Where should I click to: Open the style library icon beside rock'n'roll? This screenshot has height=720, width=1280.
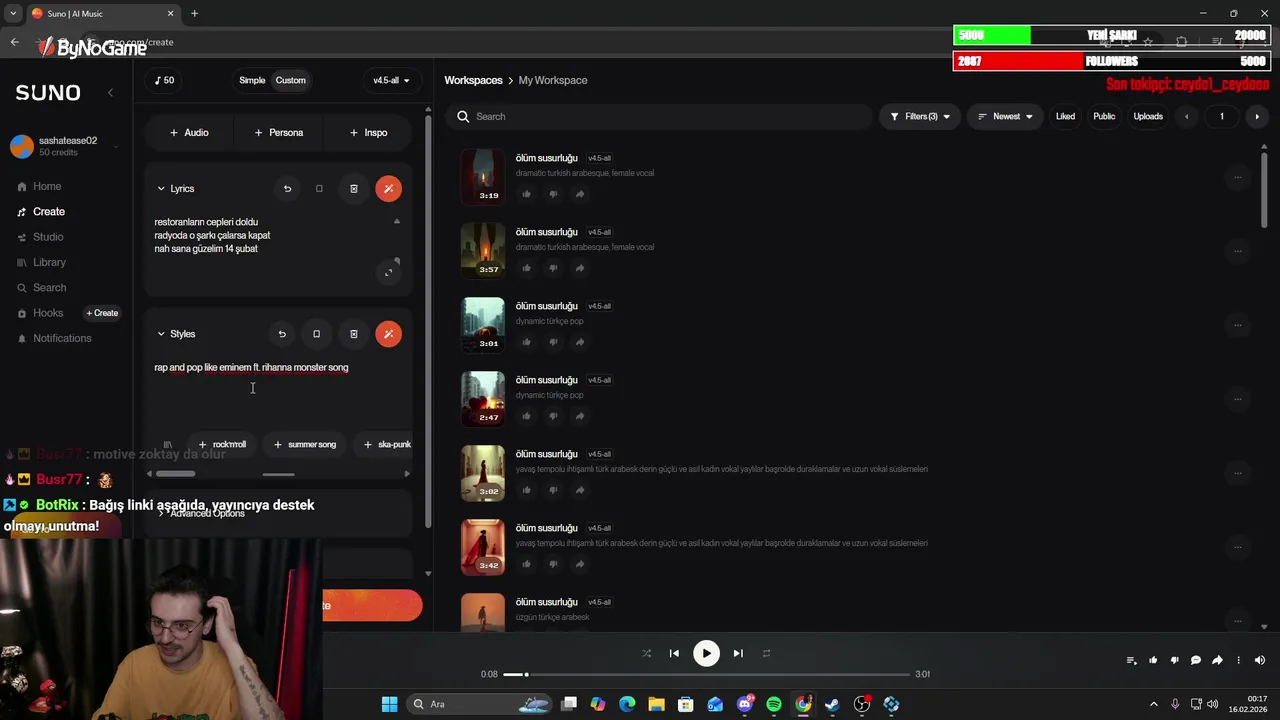click(168, 444)
